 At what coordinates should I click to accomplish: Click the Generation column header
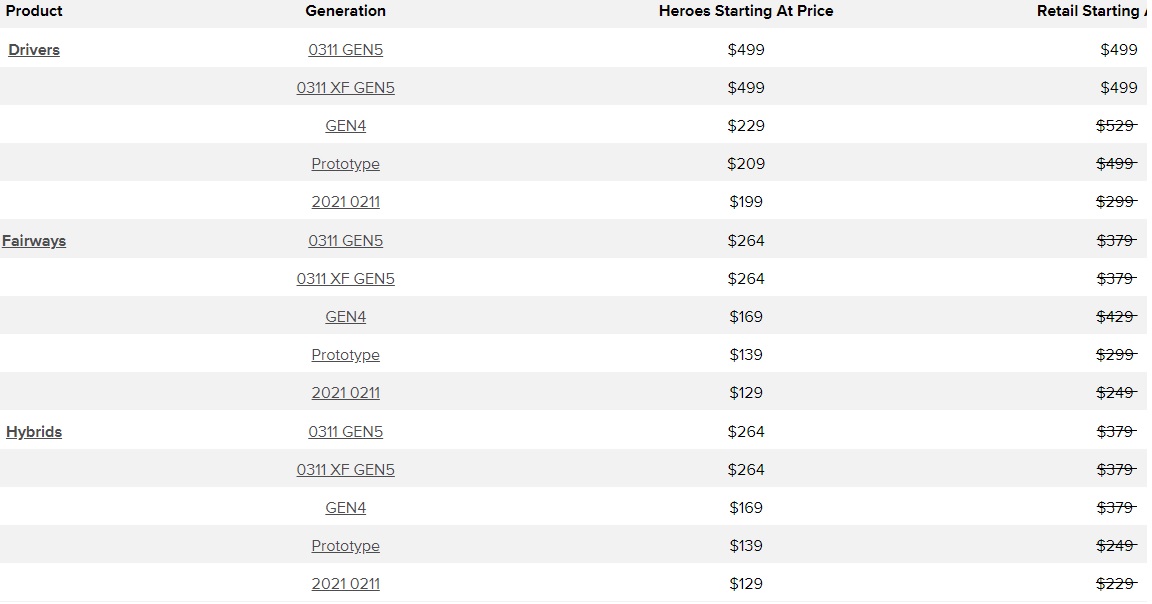pos(345,11)
